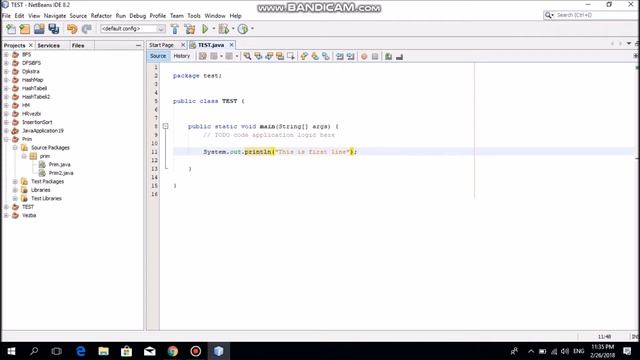640x360 pixels.
Task: Click the Clean and Build Project icon
Action: (x=190, y=29)
